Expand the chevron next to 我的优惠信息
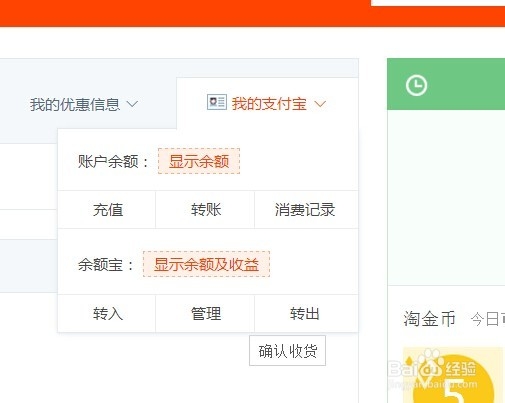Image resolution: width=505 pixels, height=403 pixels. tap(132, 104)
